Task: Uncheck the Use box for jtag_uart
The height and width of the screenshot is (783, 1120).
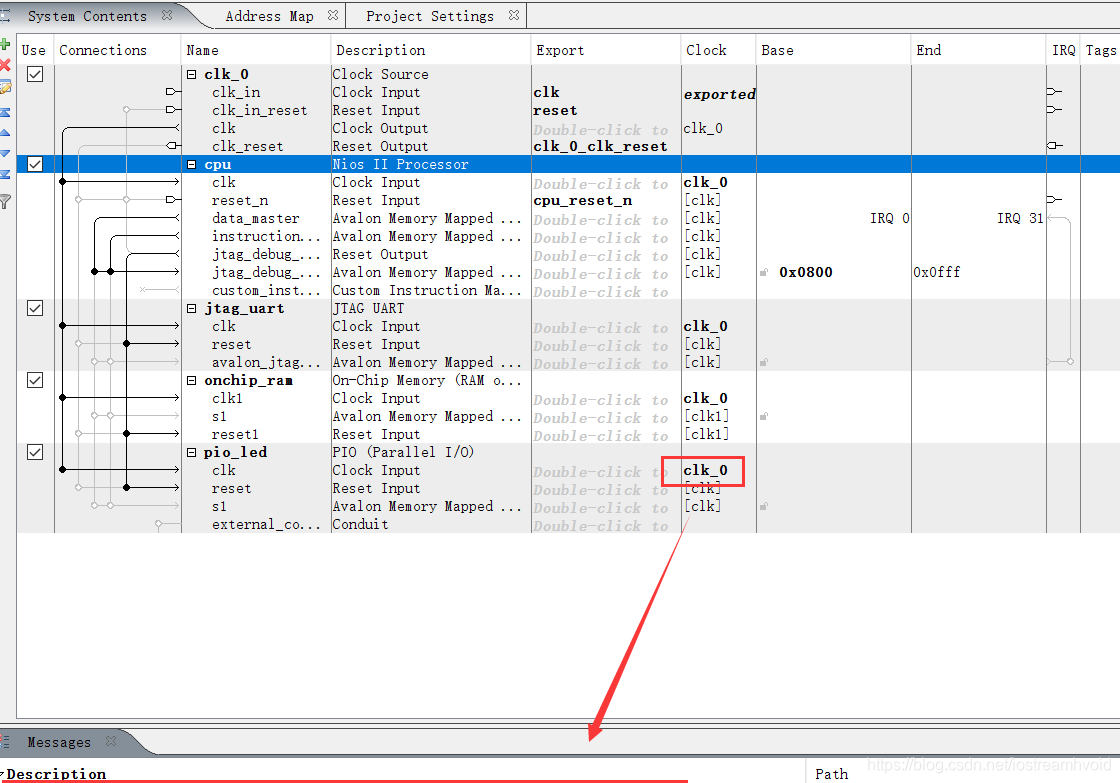Action: (35, 308)
